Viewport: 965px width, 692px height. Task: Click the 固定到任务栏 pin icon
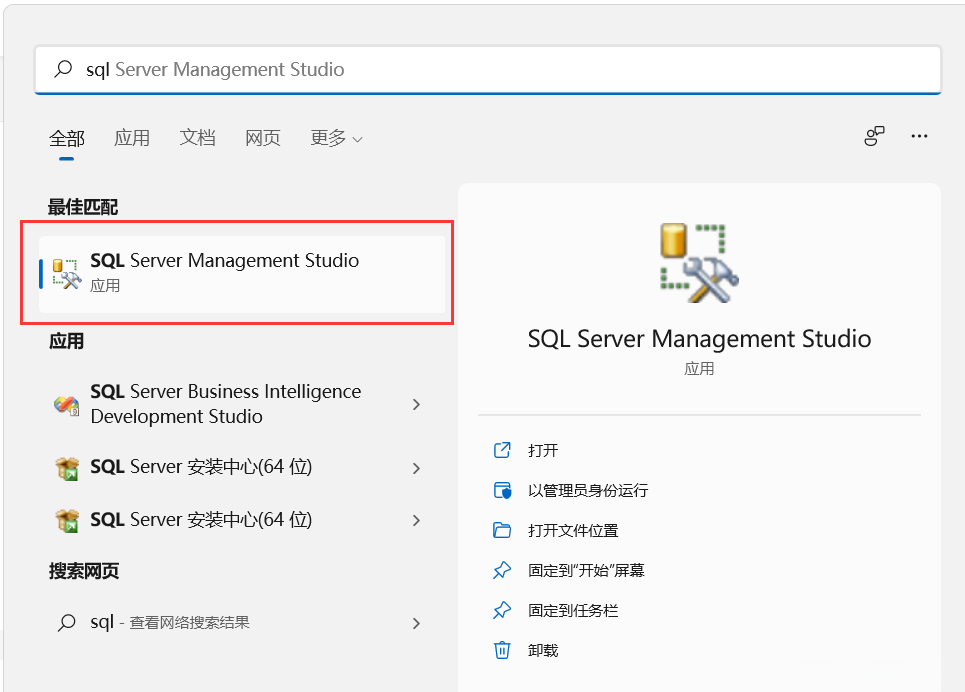[503, 611]
